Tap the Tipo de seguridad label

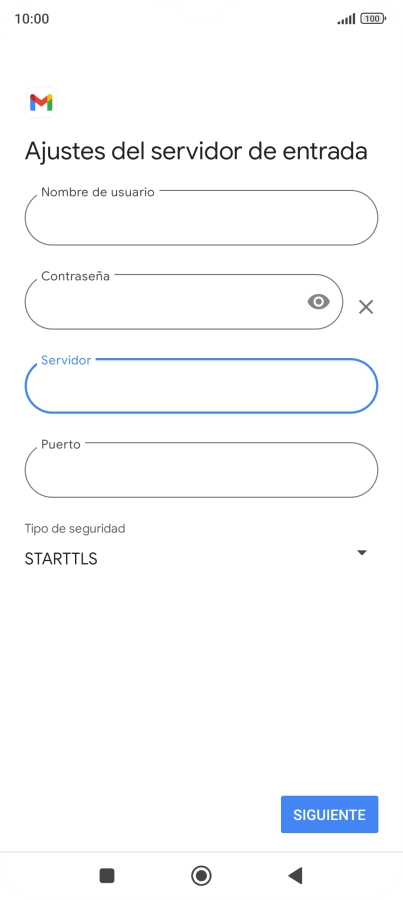(75, 529)
